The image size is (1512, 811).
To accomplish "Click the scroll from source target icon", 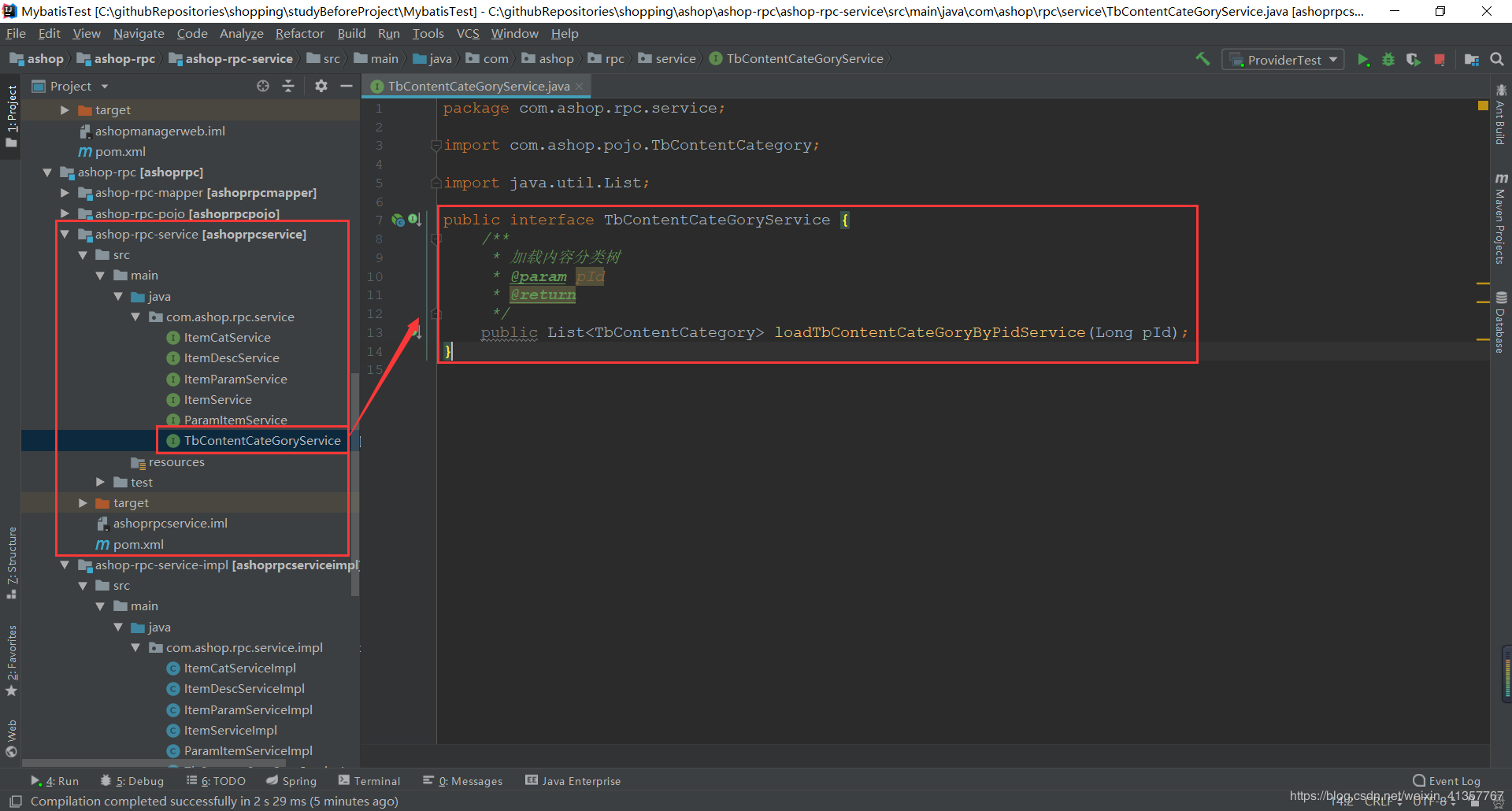I will [263, 86].
